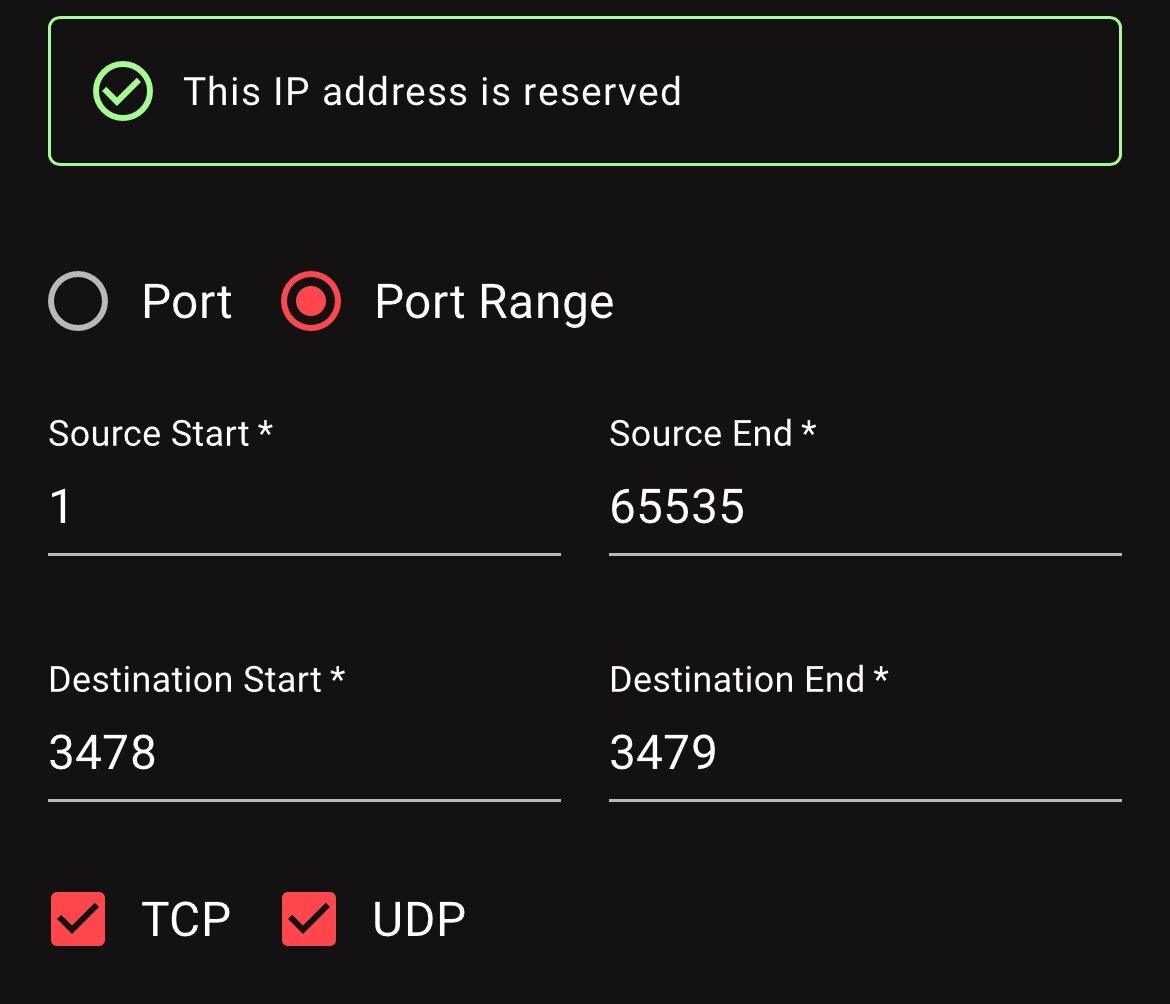Click the "Source End *" field label
This screenshot has width=1170, height=1004.
pyautogui.click(x=713, y=433)
